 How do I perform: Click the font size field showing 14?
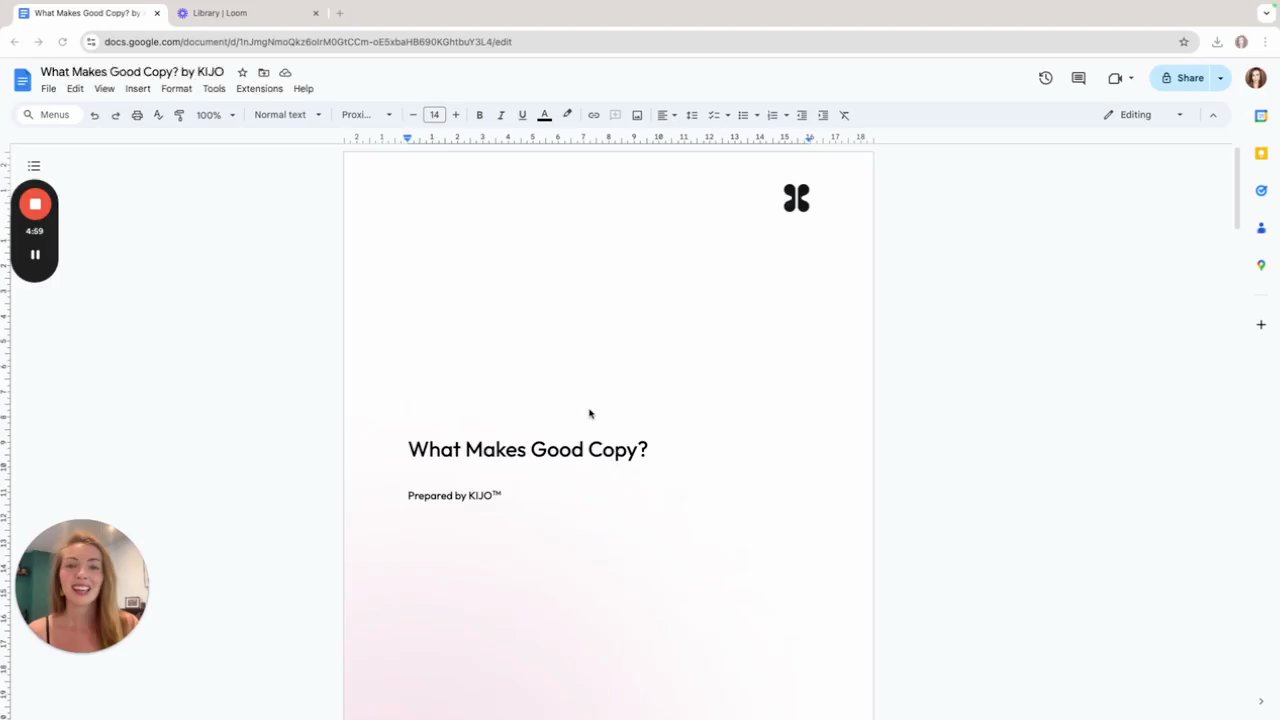(x=434, y=115)
